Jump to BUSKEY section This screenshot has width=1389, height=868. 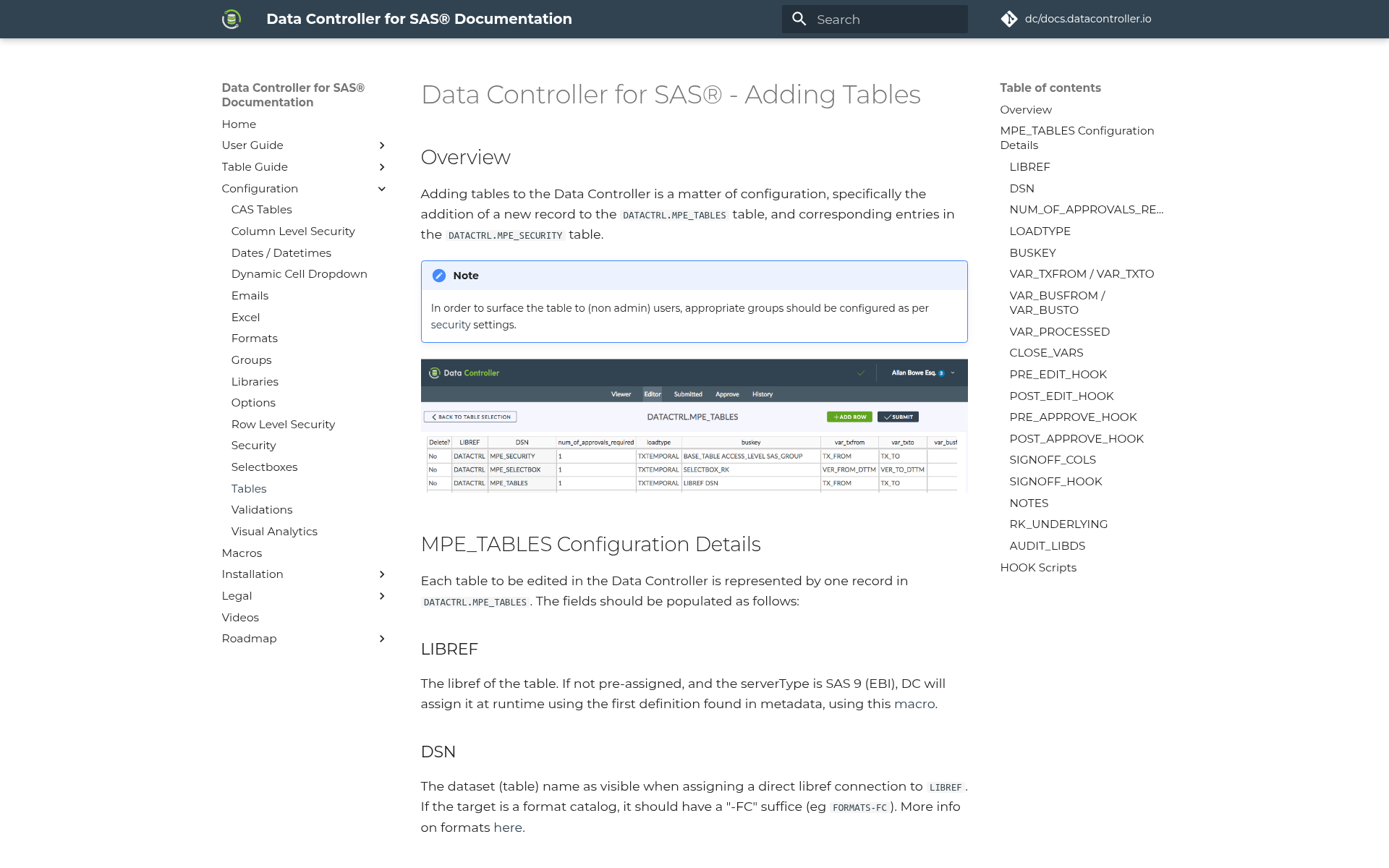click(x=1032, y=253)
